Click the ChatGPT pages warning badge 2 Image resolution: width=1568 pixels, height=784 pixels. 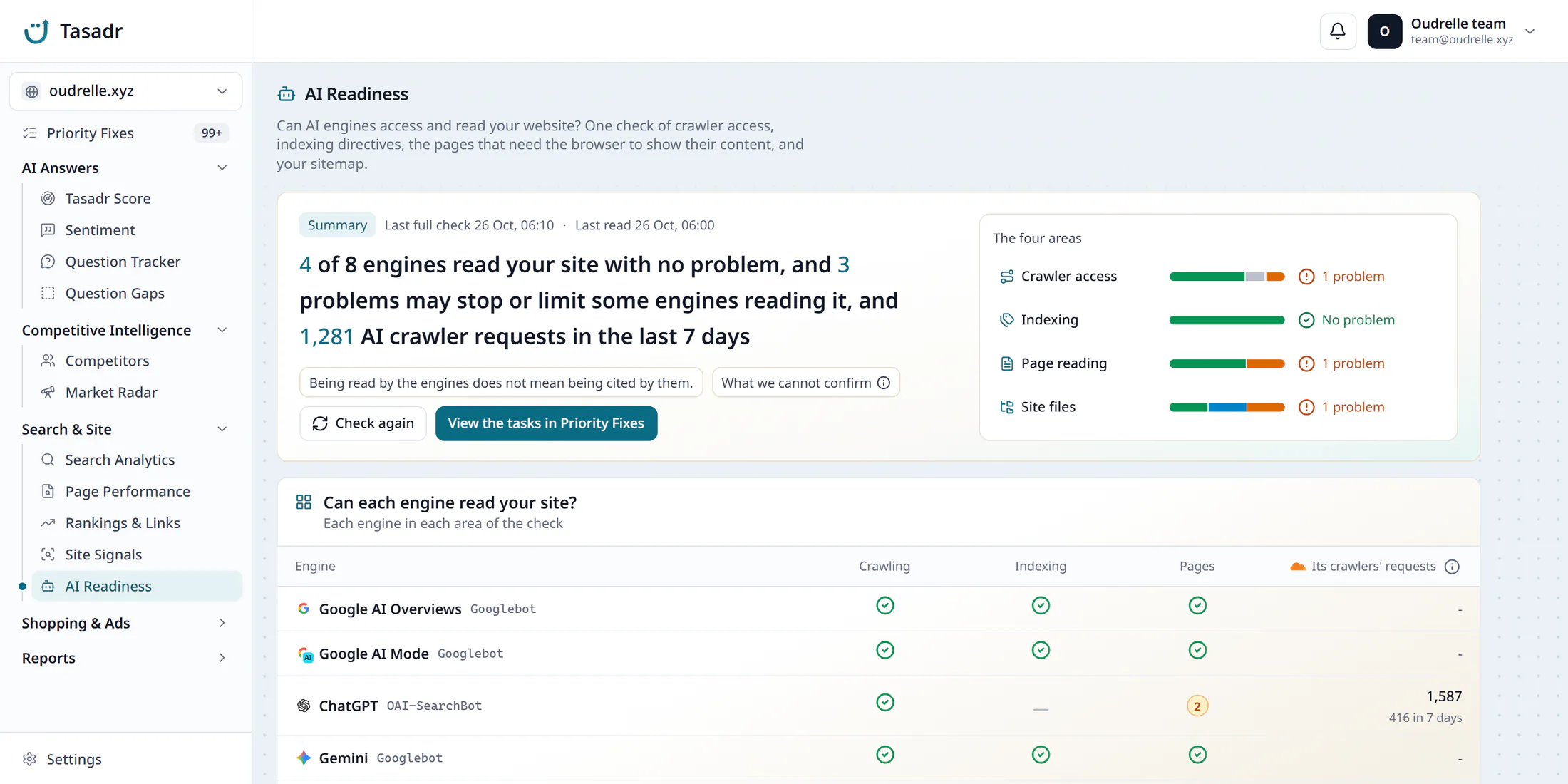(1197, 706)
